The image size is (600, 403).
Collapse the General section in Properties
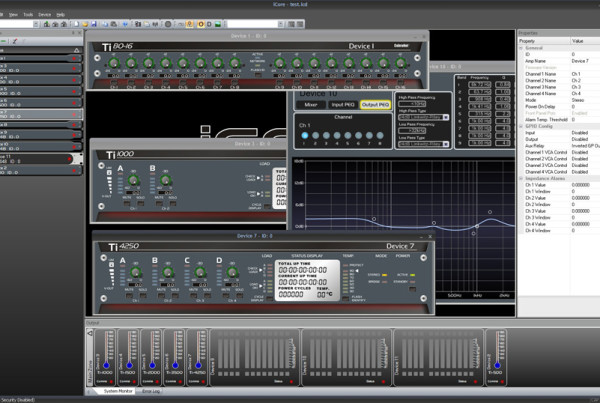(x=521, y=48)
